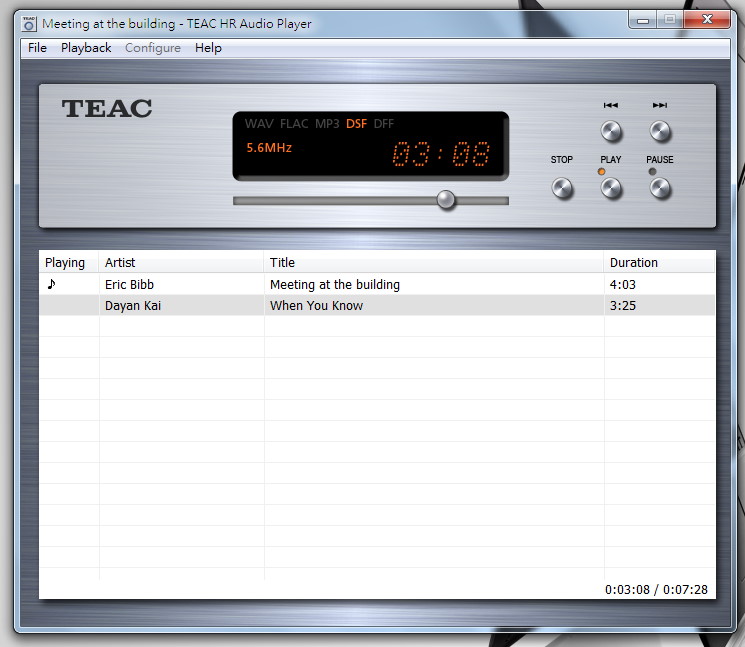The image size is (745, 647).
Task: Click the next track knob
Action: [660, 131]
